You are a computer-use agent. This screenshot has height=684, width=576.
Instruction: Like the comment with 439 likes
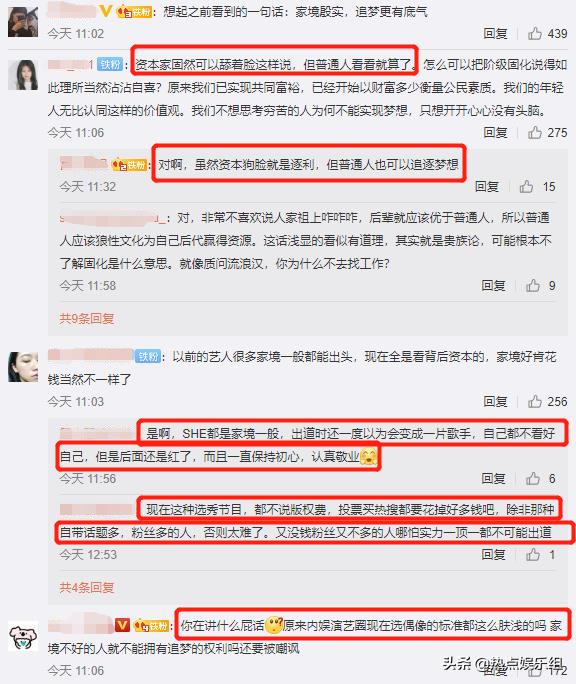tap(535, 34)
